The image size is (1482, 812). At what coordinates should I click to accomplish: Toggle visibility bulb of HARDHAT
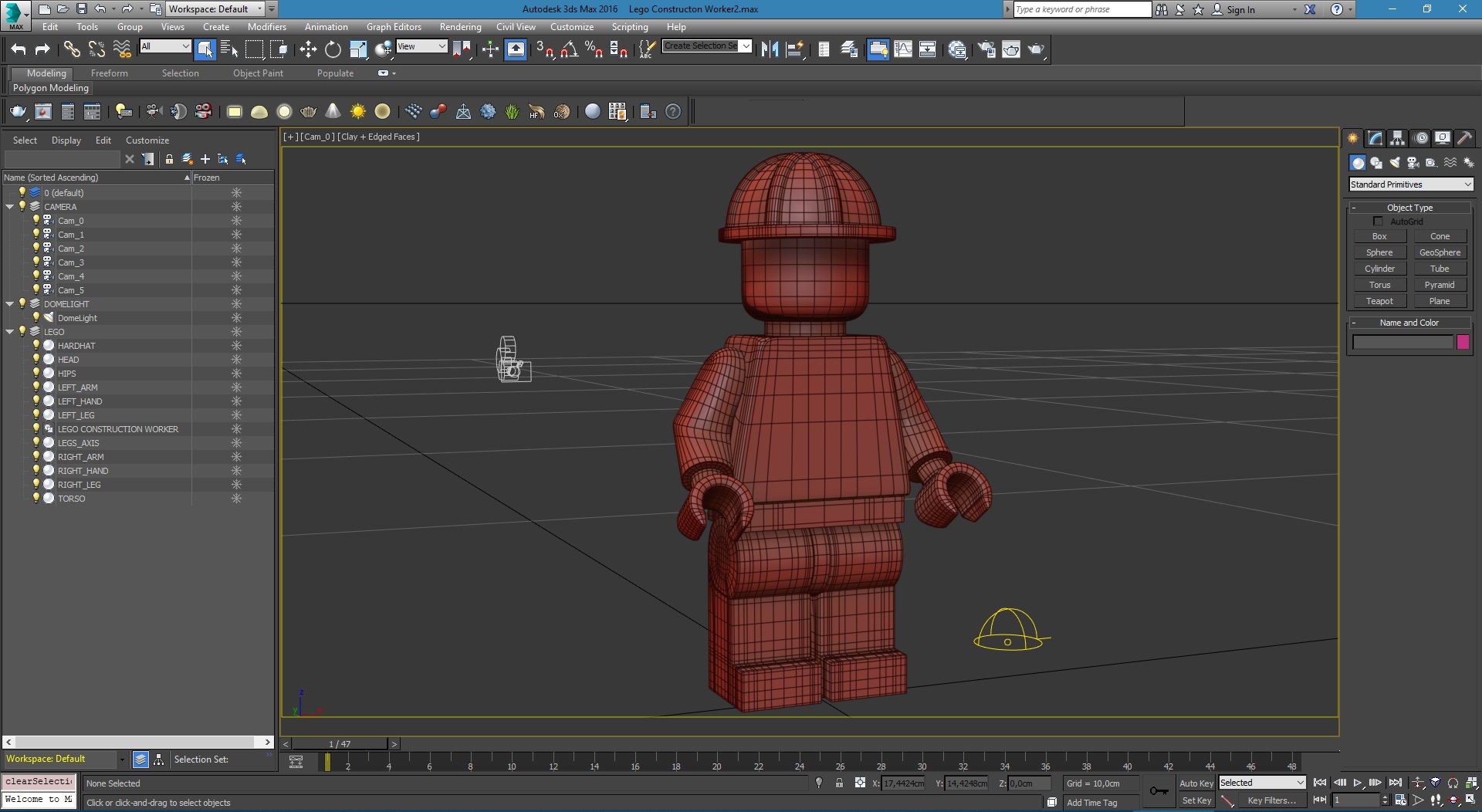click(36, 345)
